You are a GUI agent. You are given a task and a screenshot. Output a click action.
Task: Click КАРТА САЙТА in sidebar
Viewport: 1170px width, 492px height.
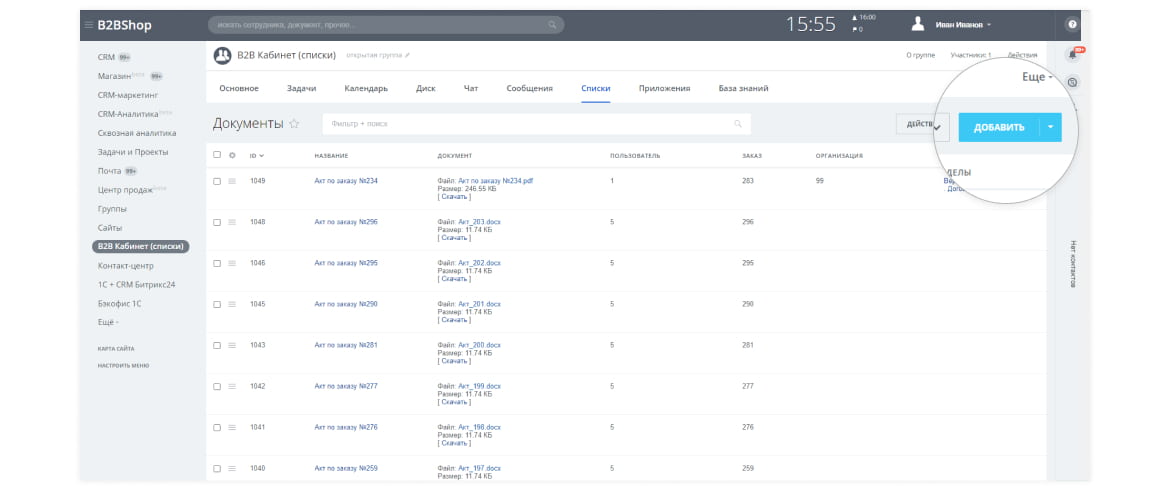(x=116, y=349)
